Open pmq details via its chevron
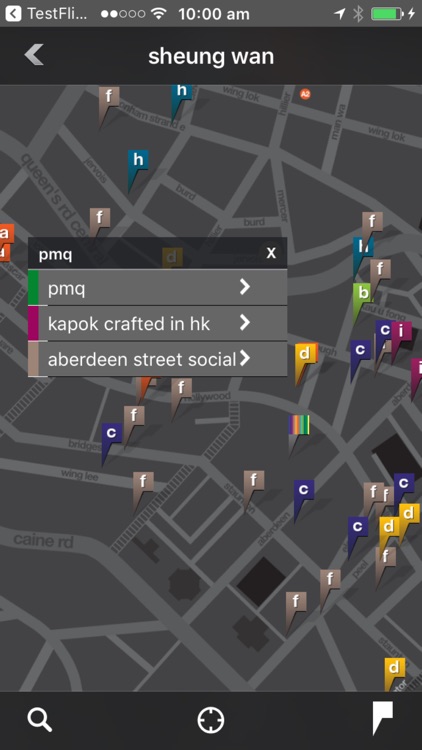The width and height of the screenshot is (422, 750). 244,287
